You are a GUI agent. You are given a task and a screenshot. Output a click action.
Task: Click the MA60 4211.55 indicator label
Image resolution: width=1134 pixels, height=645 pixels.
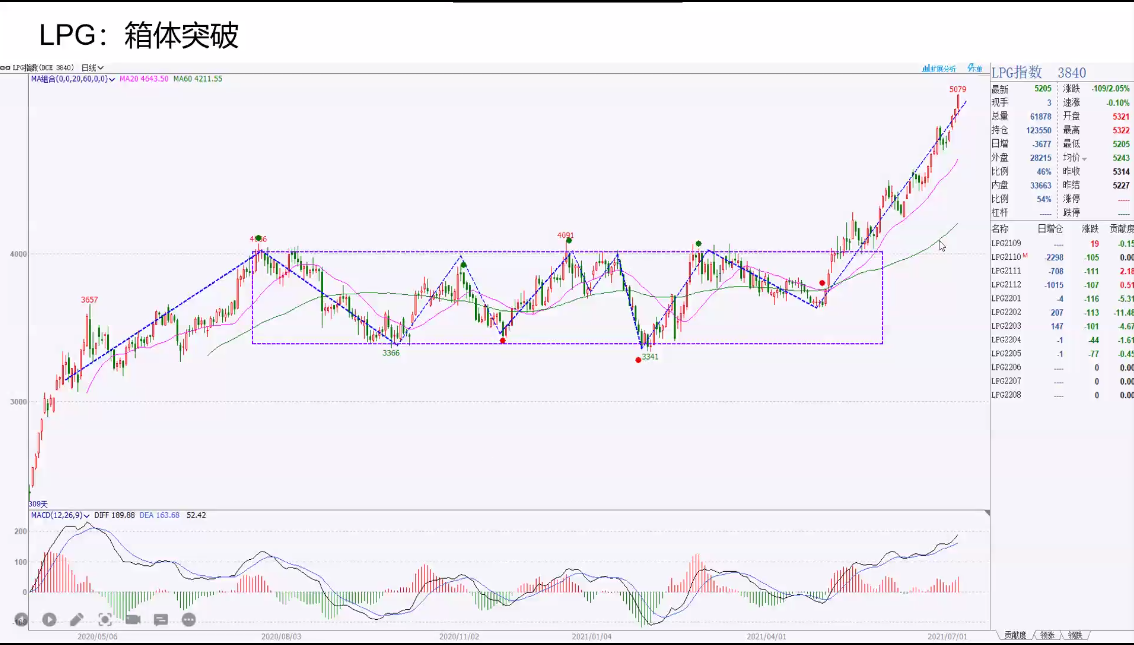pos(197,79)
